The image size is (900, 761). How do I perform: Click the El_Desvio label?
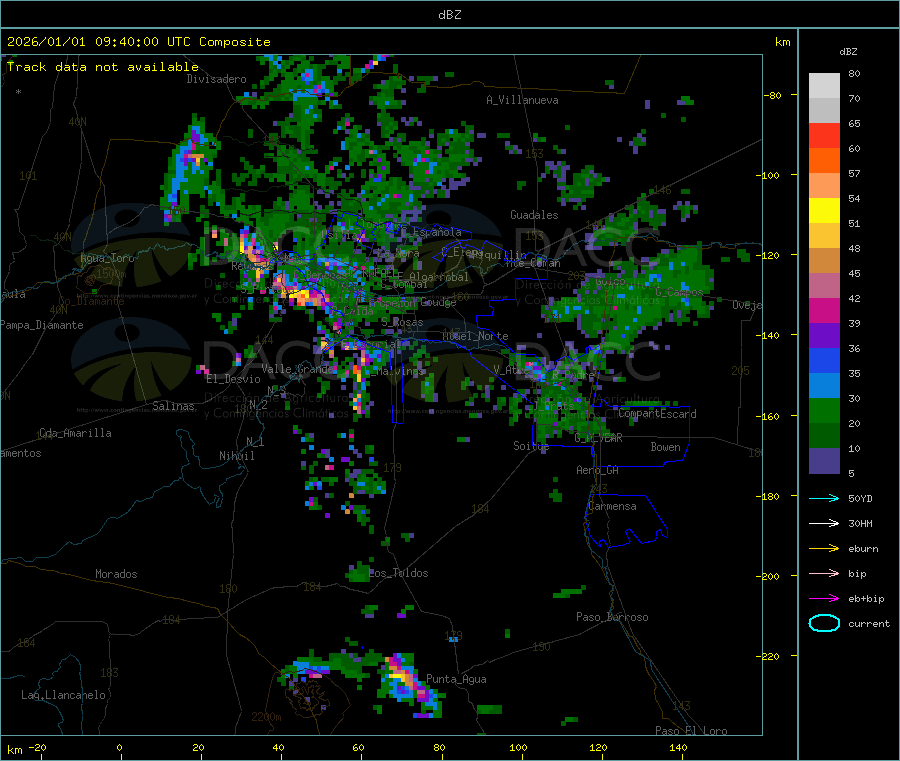pos(234,379)
